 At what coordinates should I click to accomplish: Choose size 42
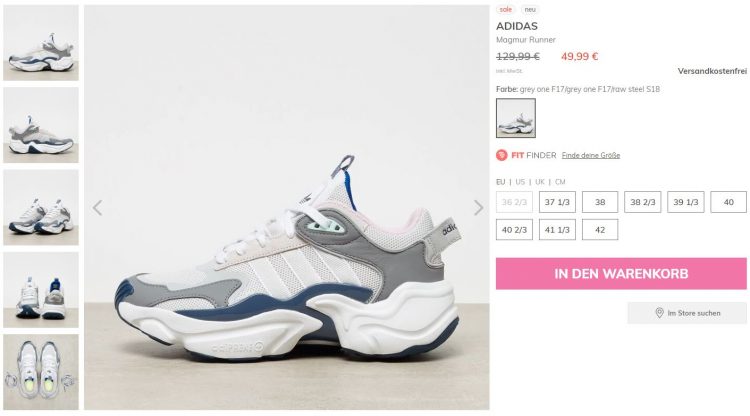tap(600, 230)
